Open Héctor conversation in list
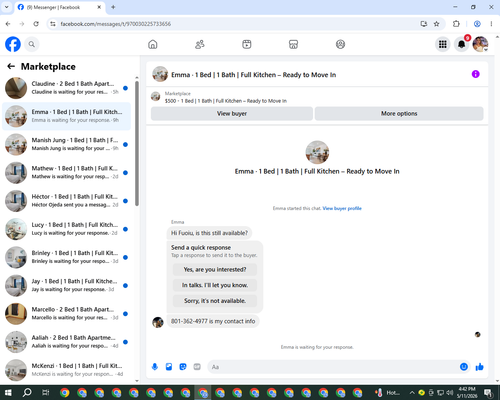The width and height of the screenshot is (500, 400). 67,201
